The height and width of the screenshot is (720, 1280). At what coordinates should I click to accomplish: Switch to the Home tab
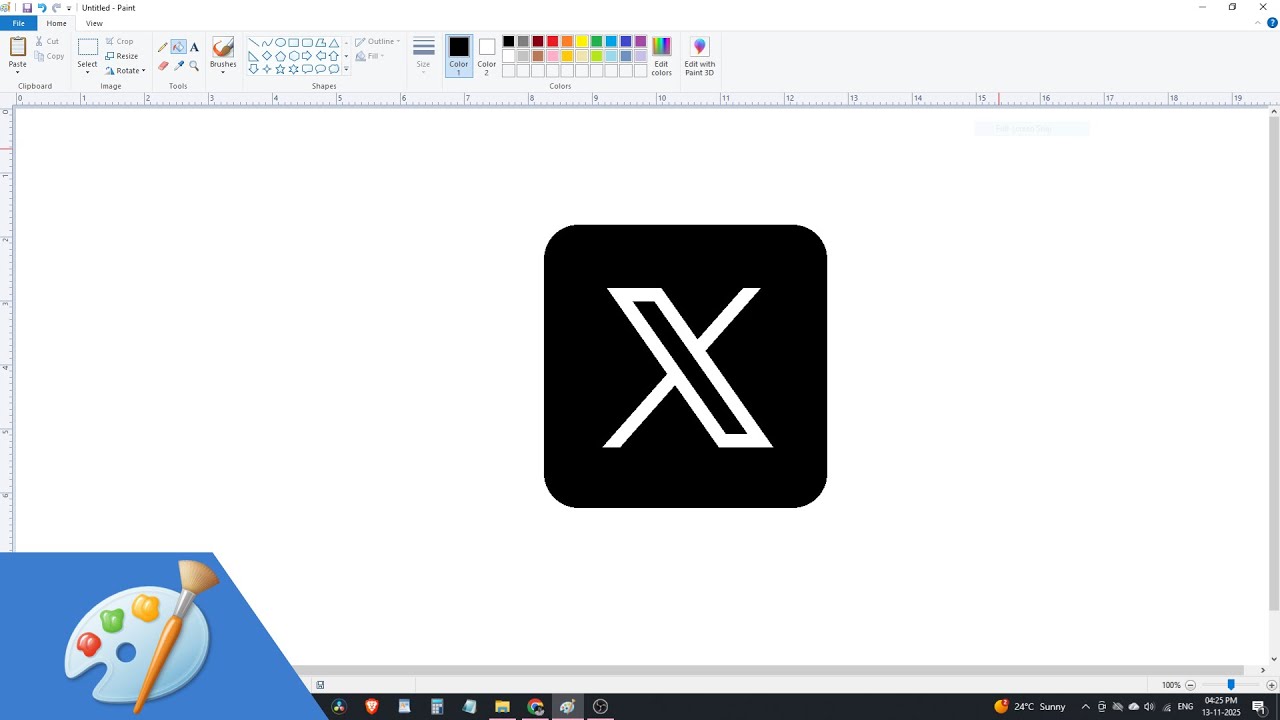pyautogui.click(x=57, y=23)
